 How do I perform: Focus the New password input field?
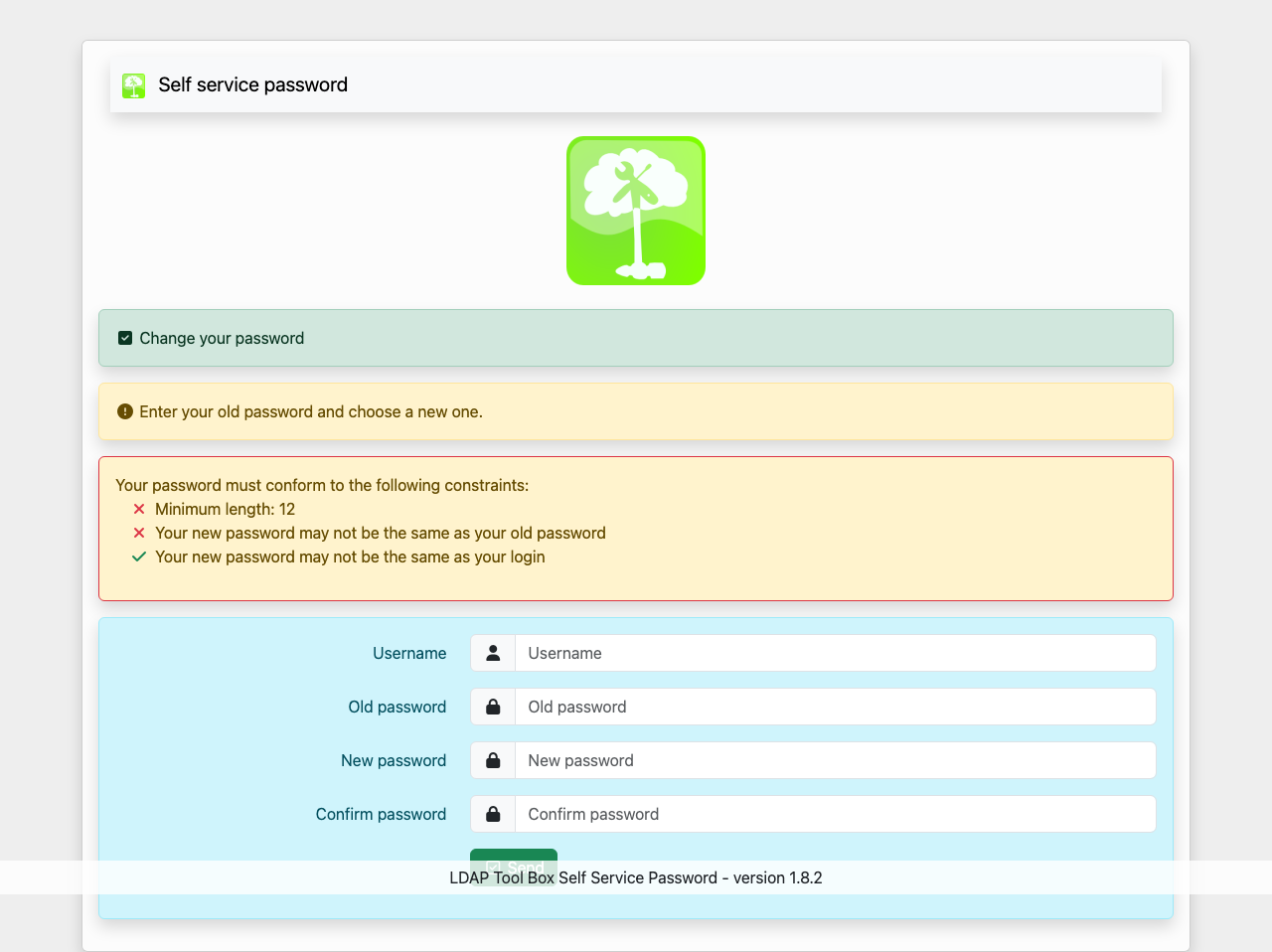coord(836,760)
